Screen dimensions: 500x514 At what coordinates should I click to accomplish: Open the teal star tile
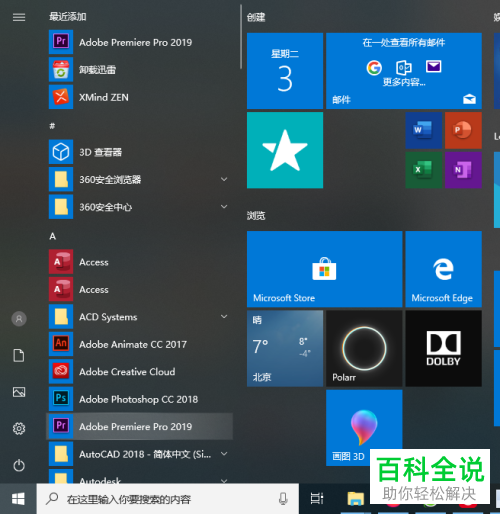pyautogui.click(x=285, y=150)
